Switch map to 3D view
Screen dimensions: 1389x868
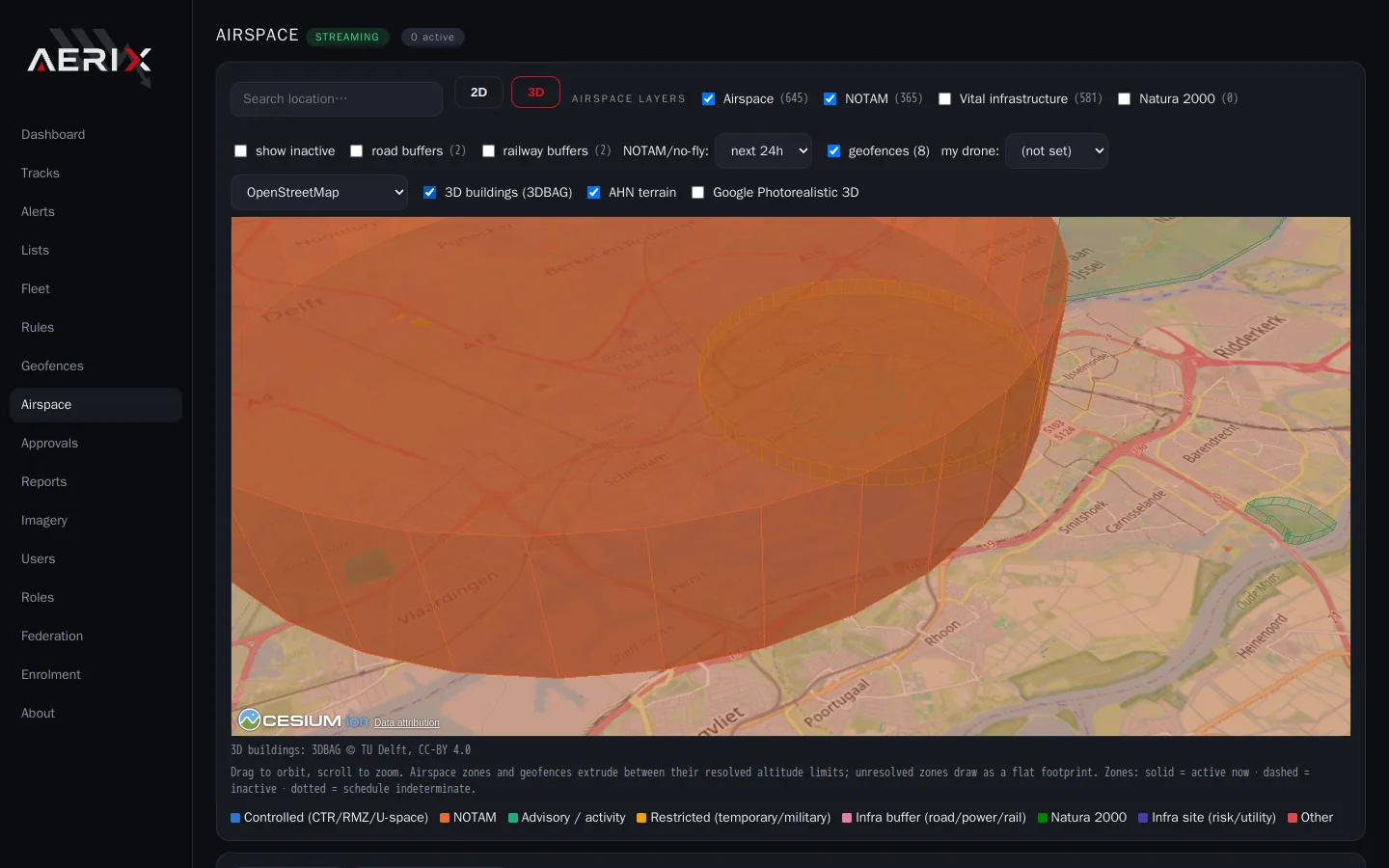[535, 93]
